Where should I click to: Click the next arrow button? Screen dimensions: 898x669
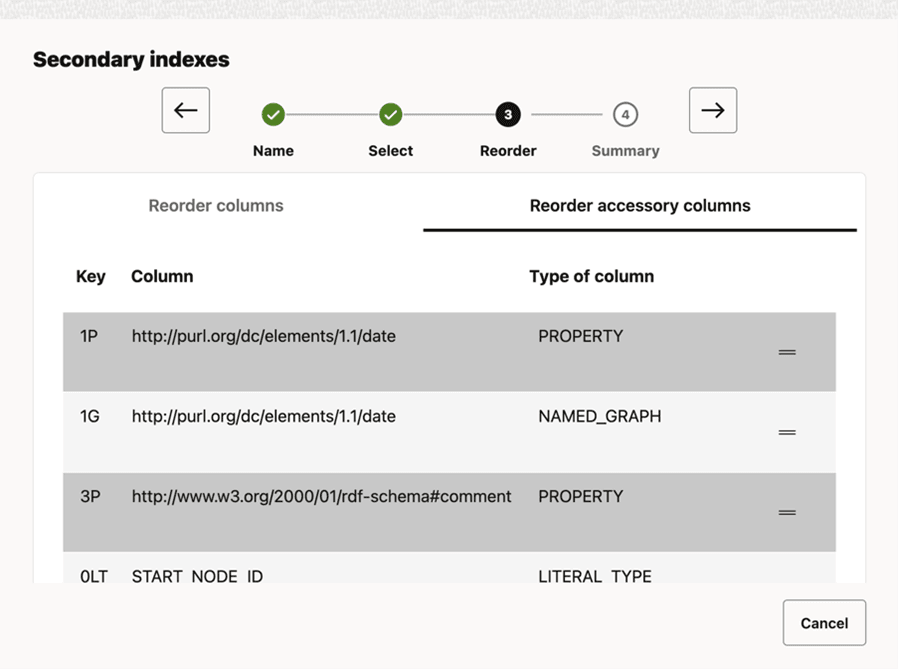(x=713, y=110)
